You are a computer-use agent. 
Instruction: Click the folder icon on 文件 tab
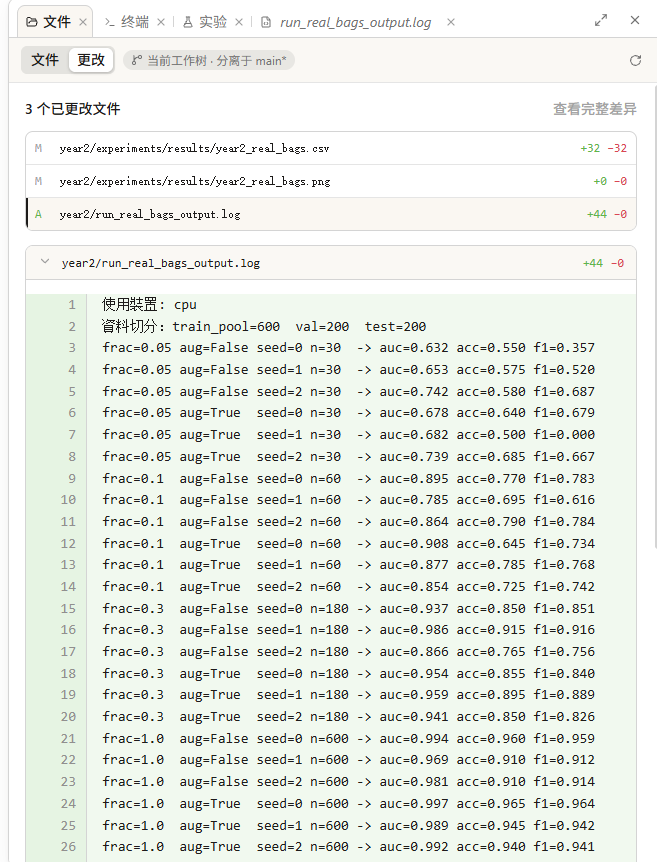[x=32, y=22]
